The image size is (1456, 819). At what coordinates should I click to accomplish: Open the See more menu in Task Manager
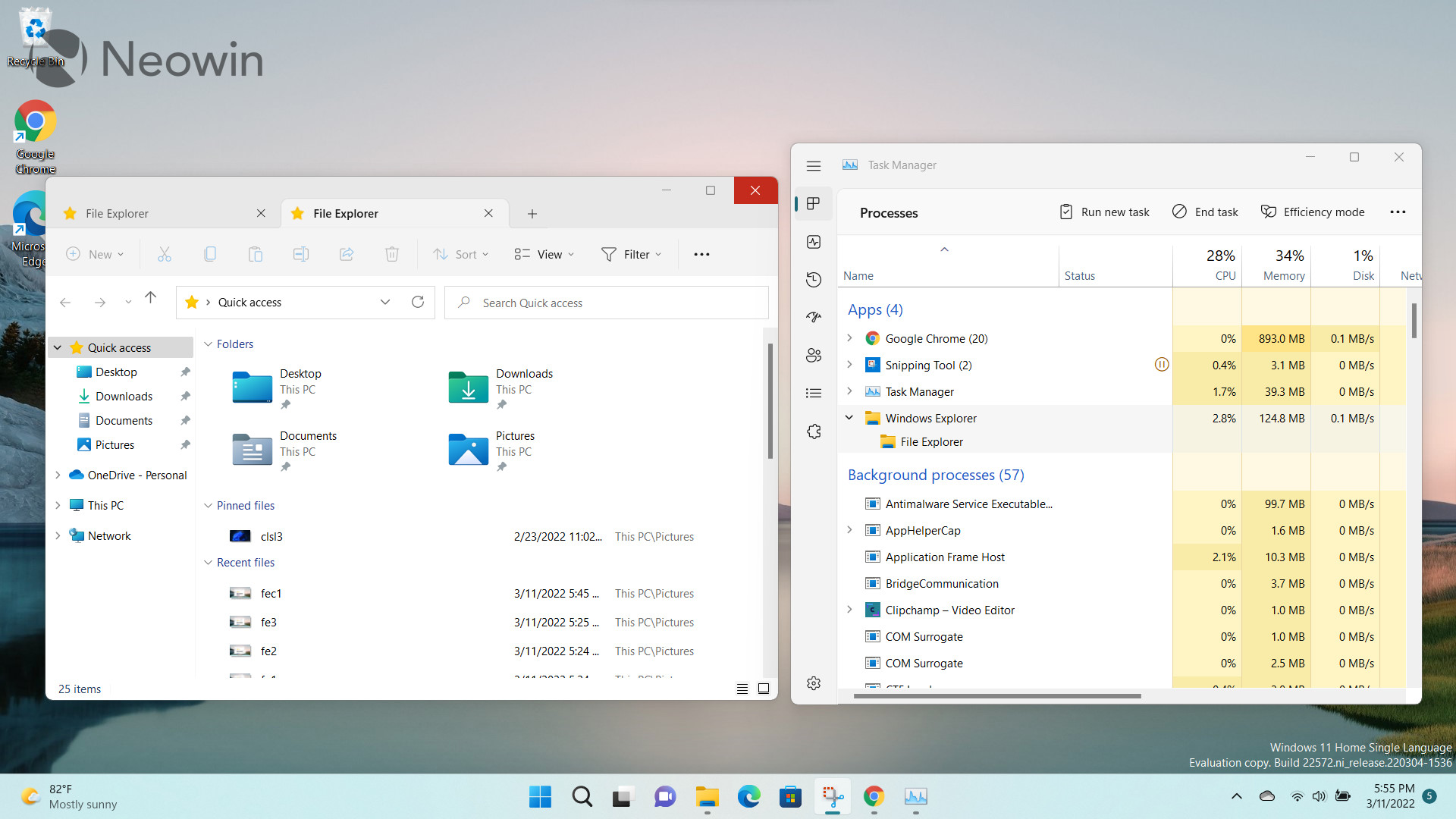point(1398,212)
